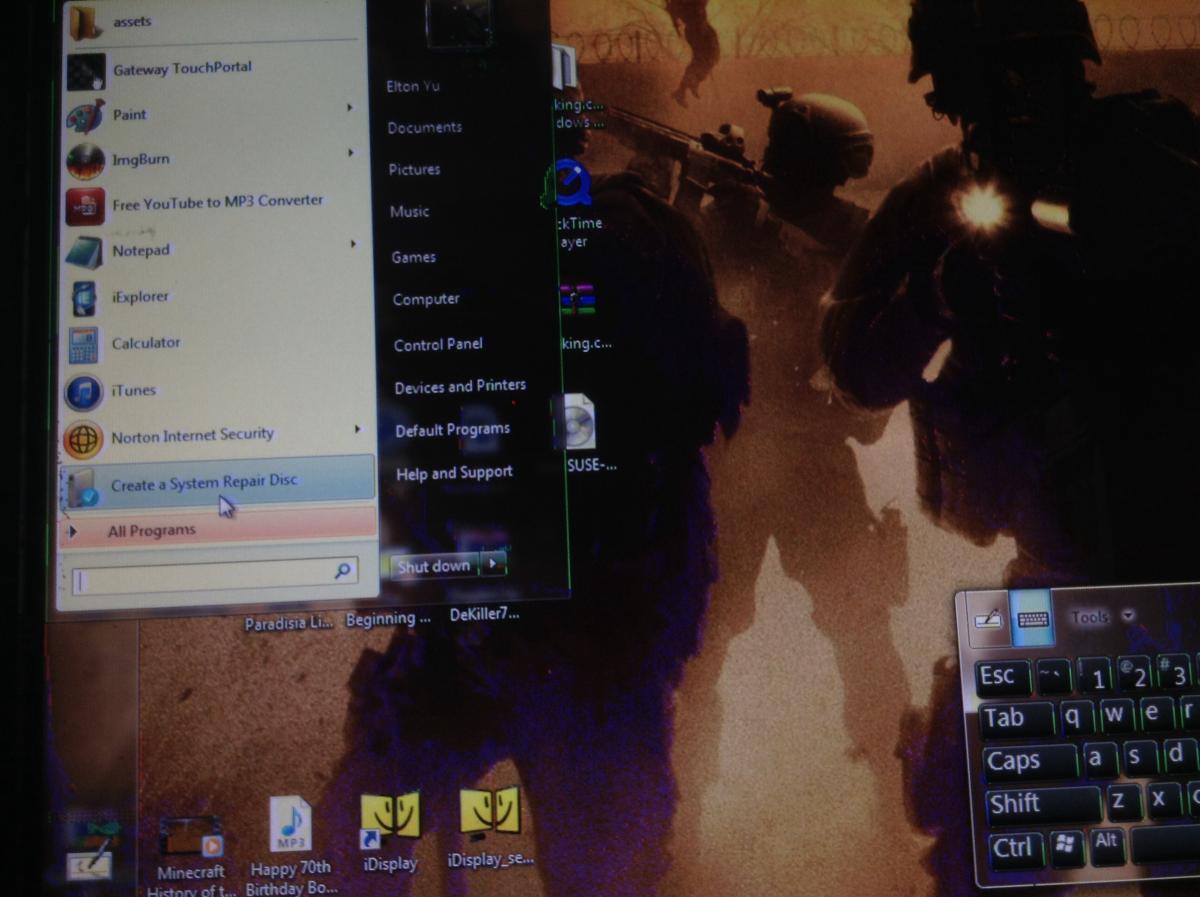Toggle the Ctrl key on touch keyboard
Viewport: 1200px width, 897px height.
pyautogui.click(x=1016, y=848)
